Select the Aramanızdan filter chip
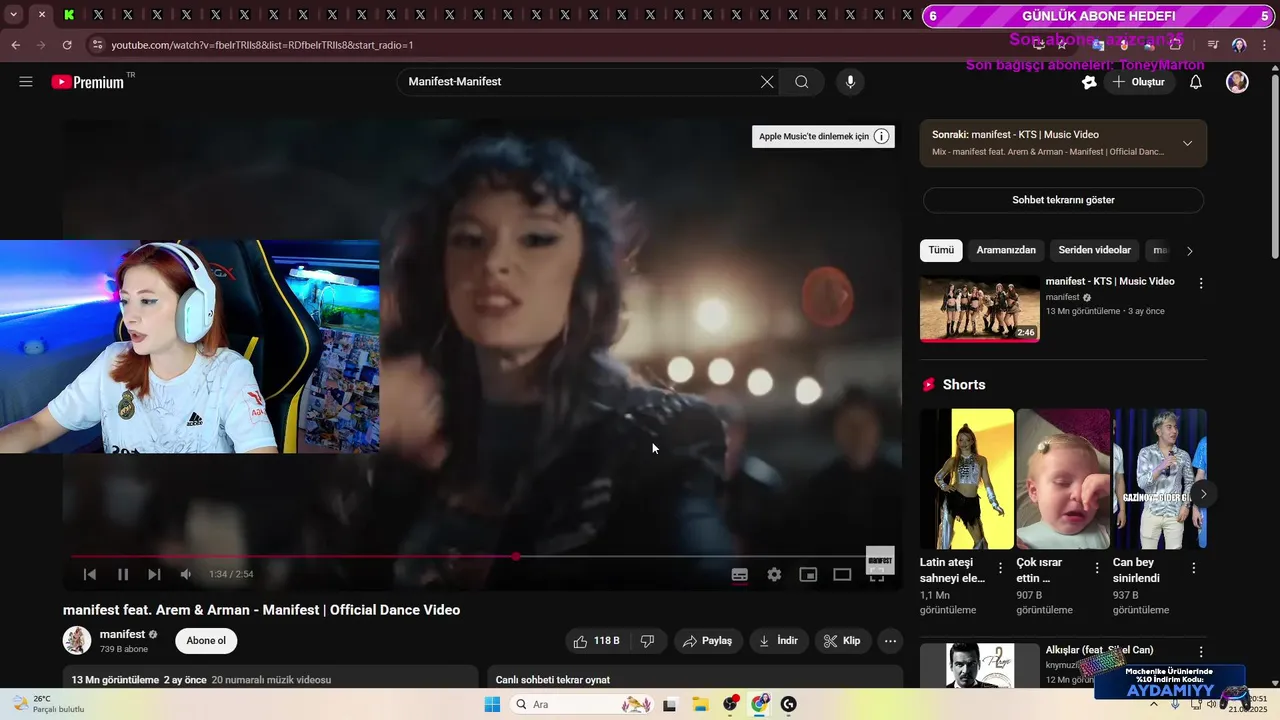Screen dimensions: 1280x720 pos(1006,250)
